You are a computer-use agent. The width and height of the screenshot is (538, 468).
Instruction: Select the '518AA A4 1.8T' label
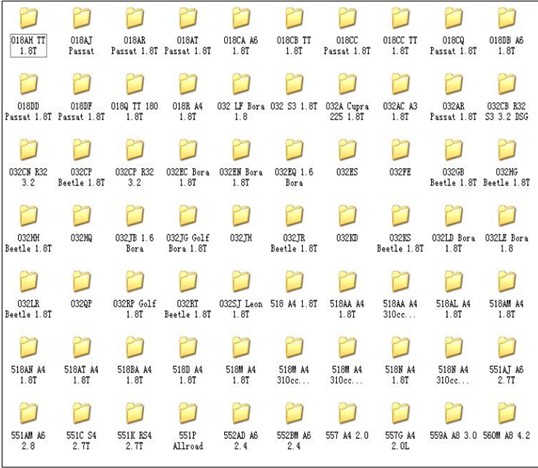point(347,309)
